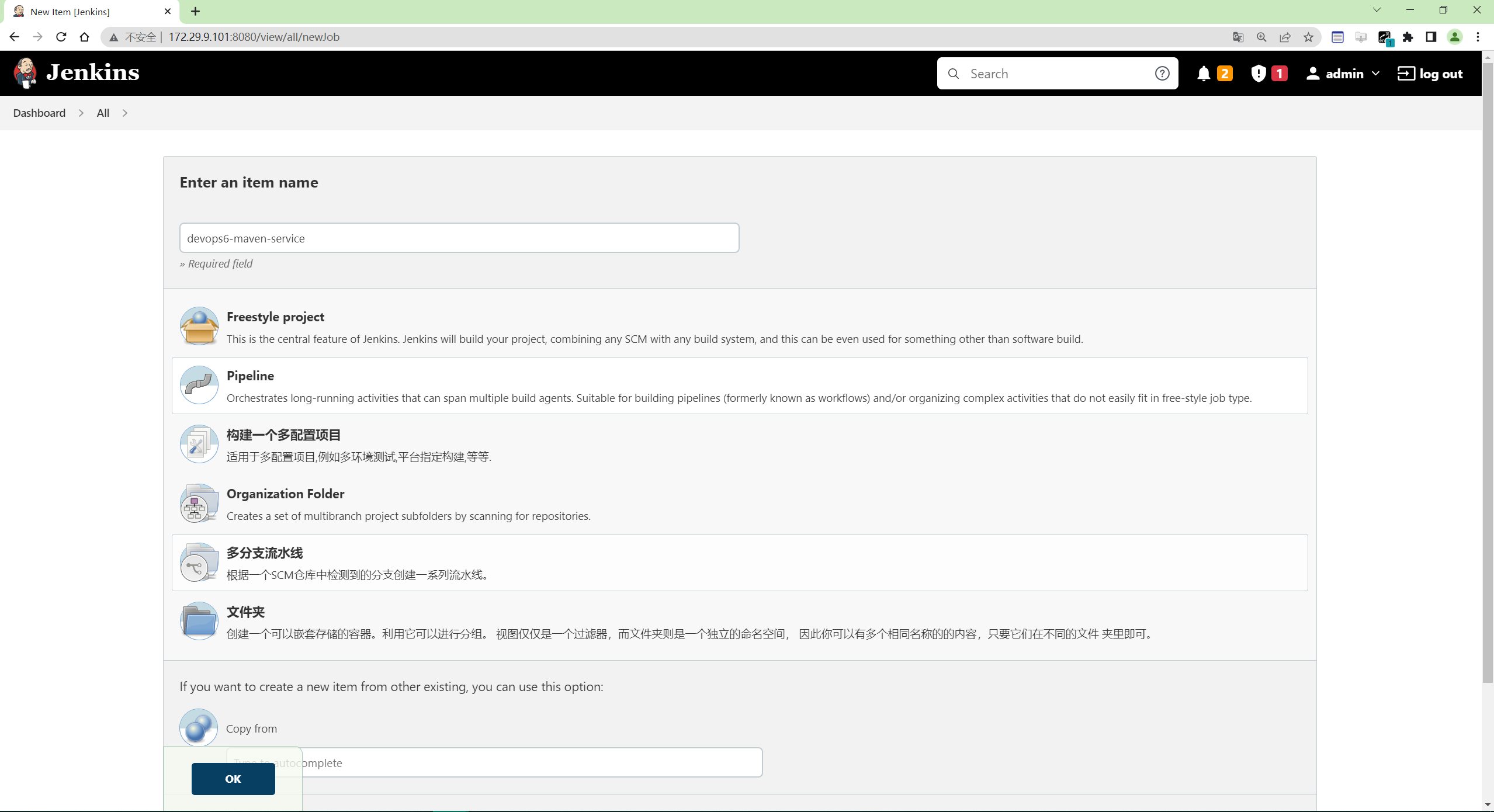Viewport: 1494px width, 812px height.
Task: Expand the All breadcrumb chevron
Action: 124,113
